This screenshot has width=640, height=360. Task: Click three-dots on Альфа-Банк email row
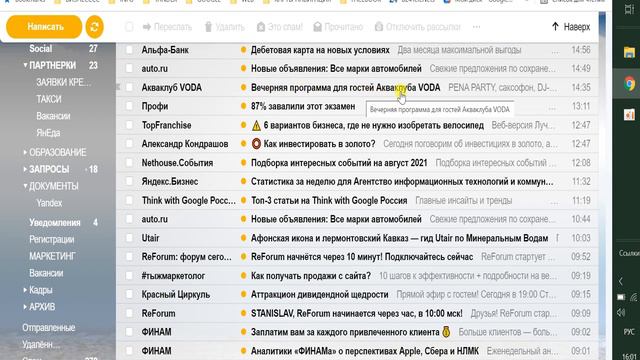coord(554,52)
